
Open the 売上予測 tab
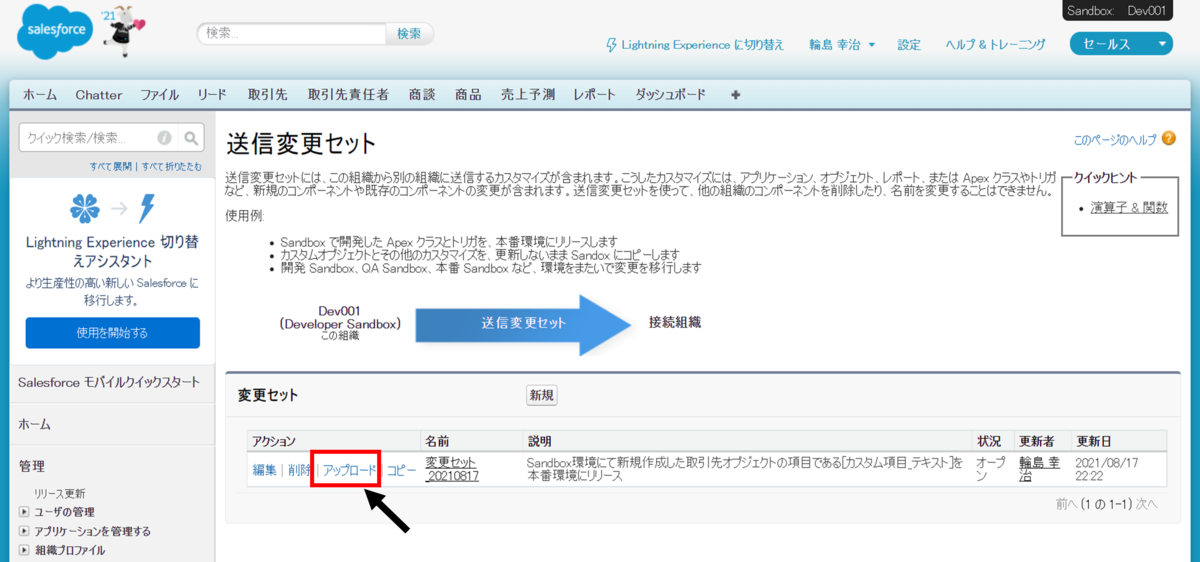tap(527, 95)
